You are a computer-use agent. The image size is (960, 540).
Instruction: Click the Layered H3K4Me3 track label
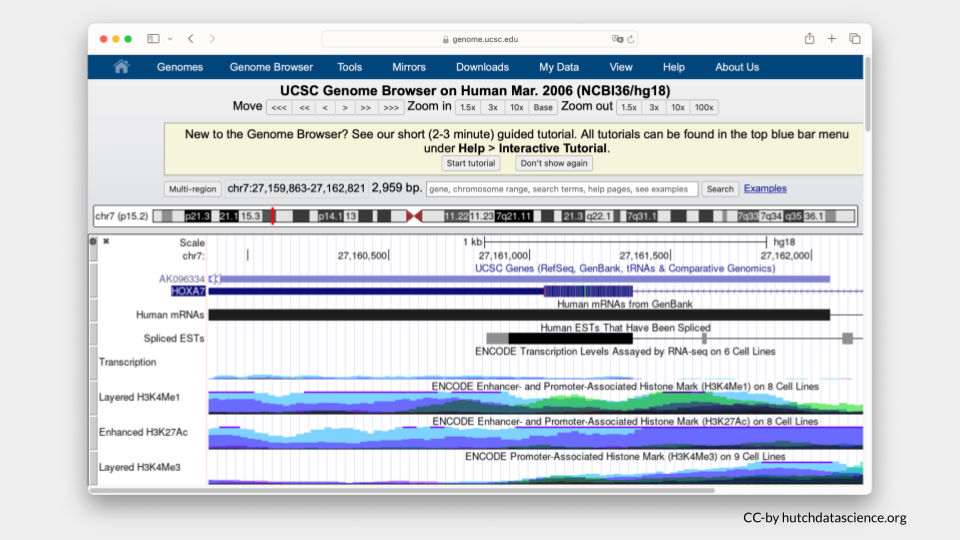[x=140, y=467]
